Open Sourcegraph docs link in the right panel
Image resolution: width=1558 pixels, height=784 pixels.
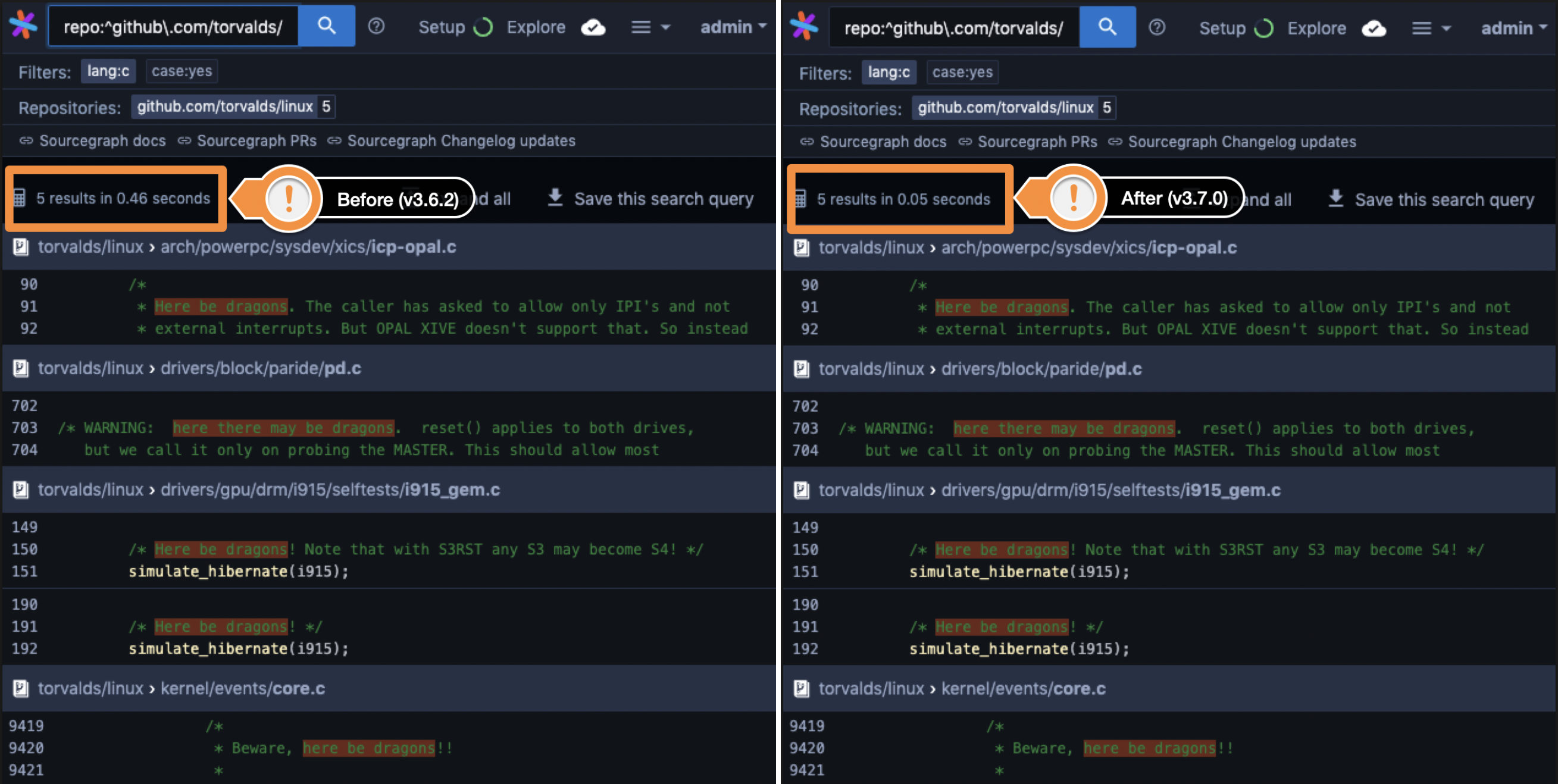[x=883, y=142]
